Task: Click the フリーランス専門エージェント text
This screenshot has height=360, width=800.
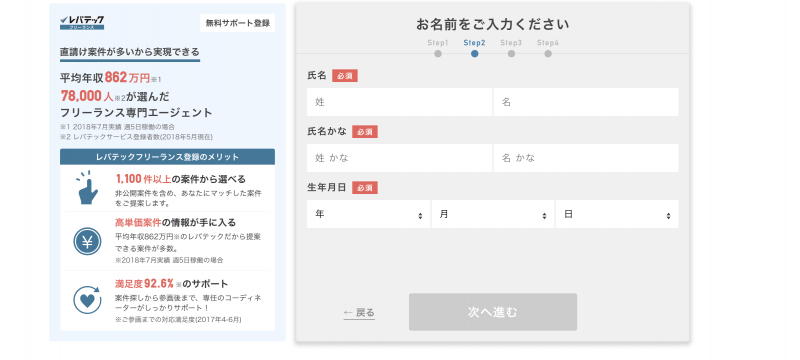Action: coord(136,113)
